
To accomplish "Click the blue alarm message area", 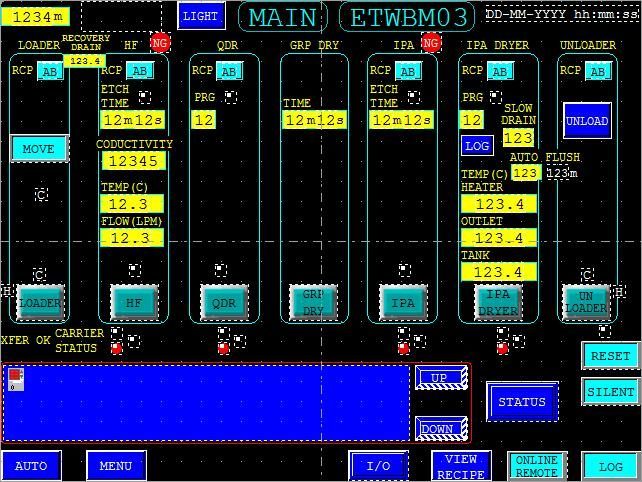I will 207,403.
